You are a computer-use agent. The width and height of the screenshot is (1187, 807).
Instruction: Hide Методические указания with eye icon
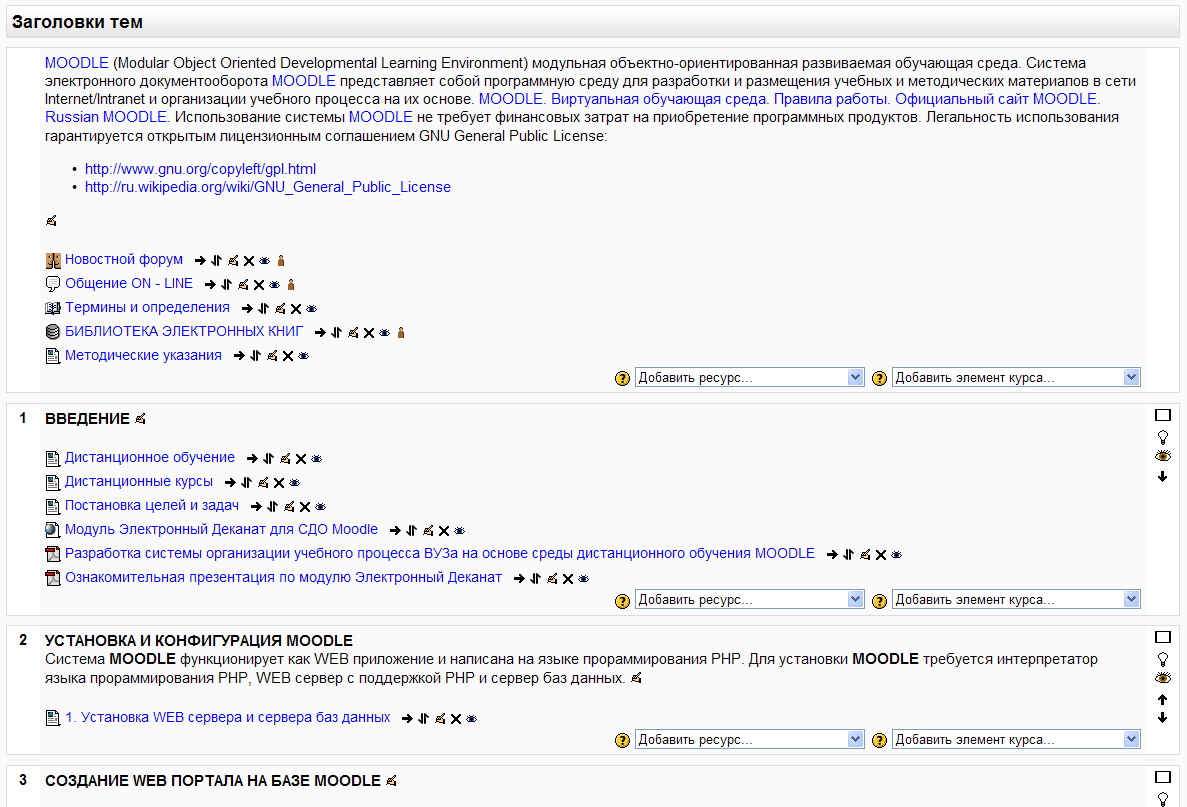304,356
